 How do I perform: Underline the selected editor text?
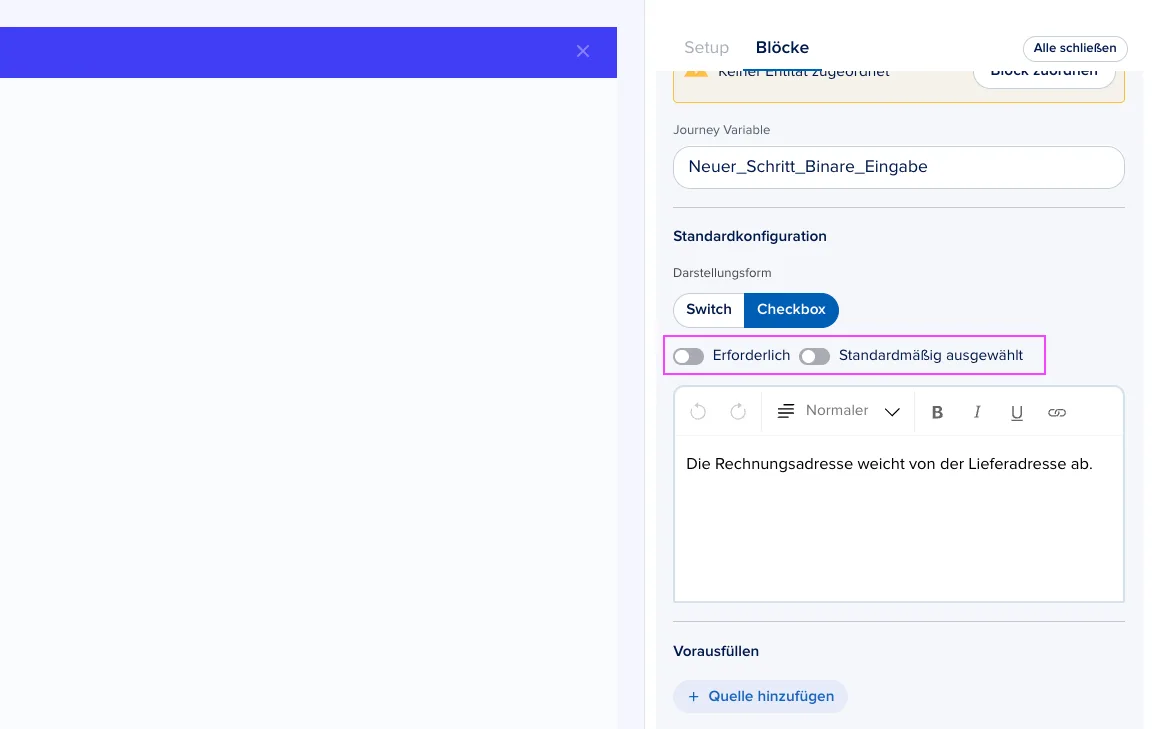pyautogui.click(x=1016, y=412)
